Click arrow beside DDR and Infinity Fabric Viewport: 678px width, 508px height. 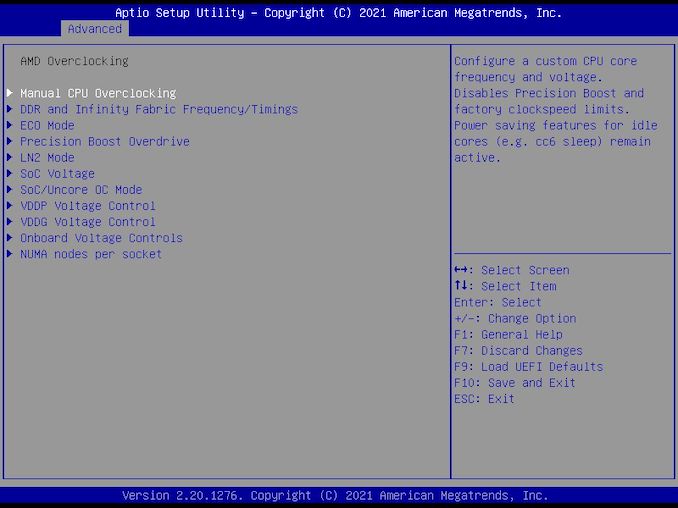[10, 109]
